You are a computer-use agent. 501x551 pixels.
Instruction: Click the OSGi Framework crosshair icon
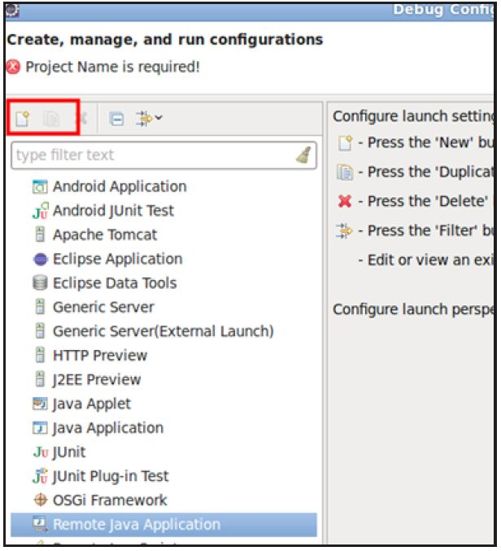pos(40,500)
